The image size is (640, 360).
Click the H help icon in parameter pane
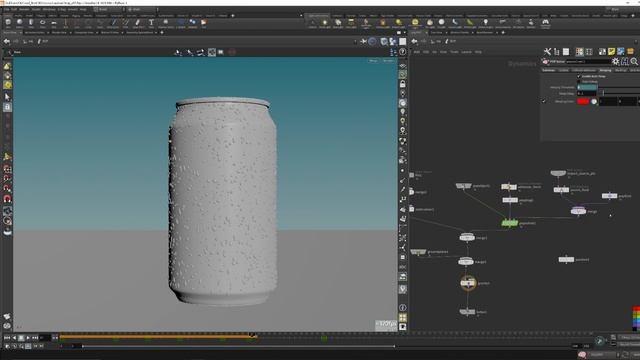coord(624,62)
